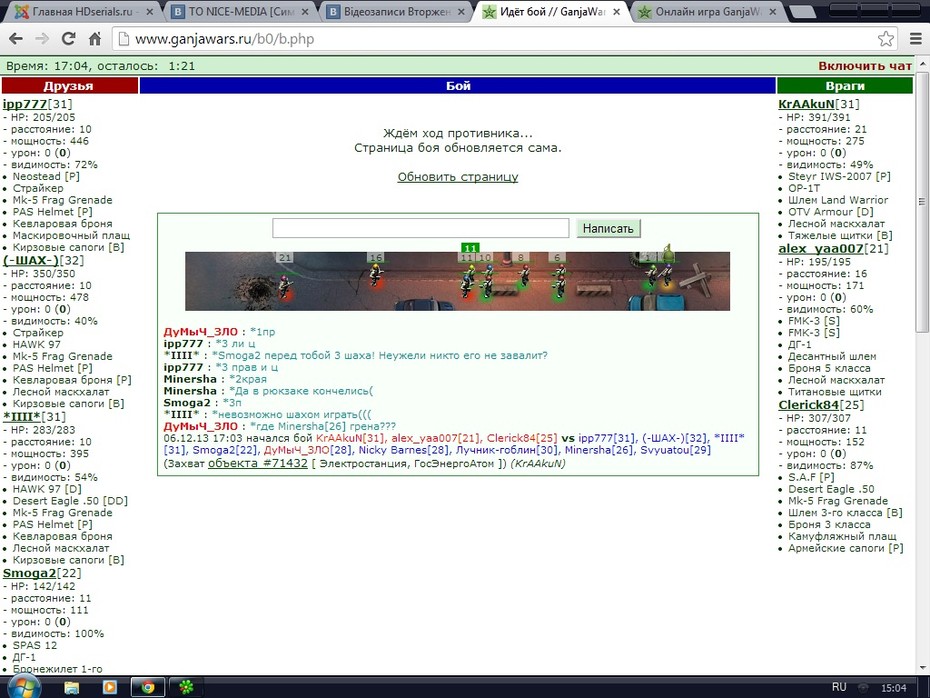Open Clerick84 enemy profile link
Image resolution: width=930 pixels, height=698 pixels.
pyautogui.click(x=808, y=405)
